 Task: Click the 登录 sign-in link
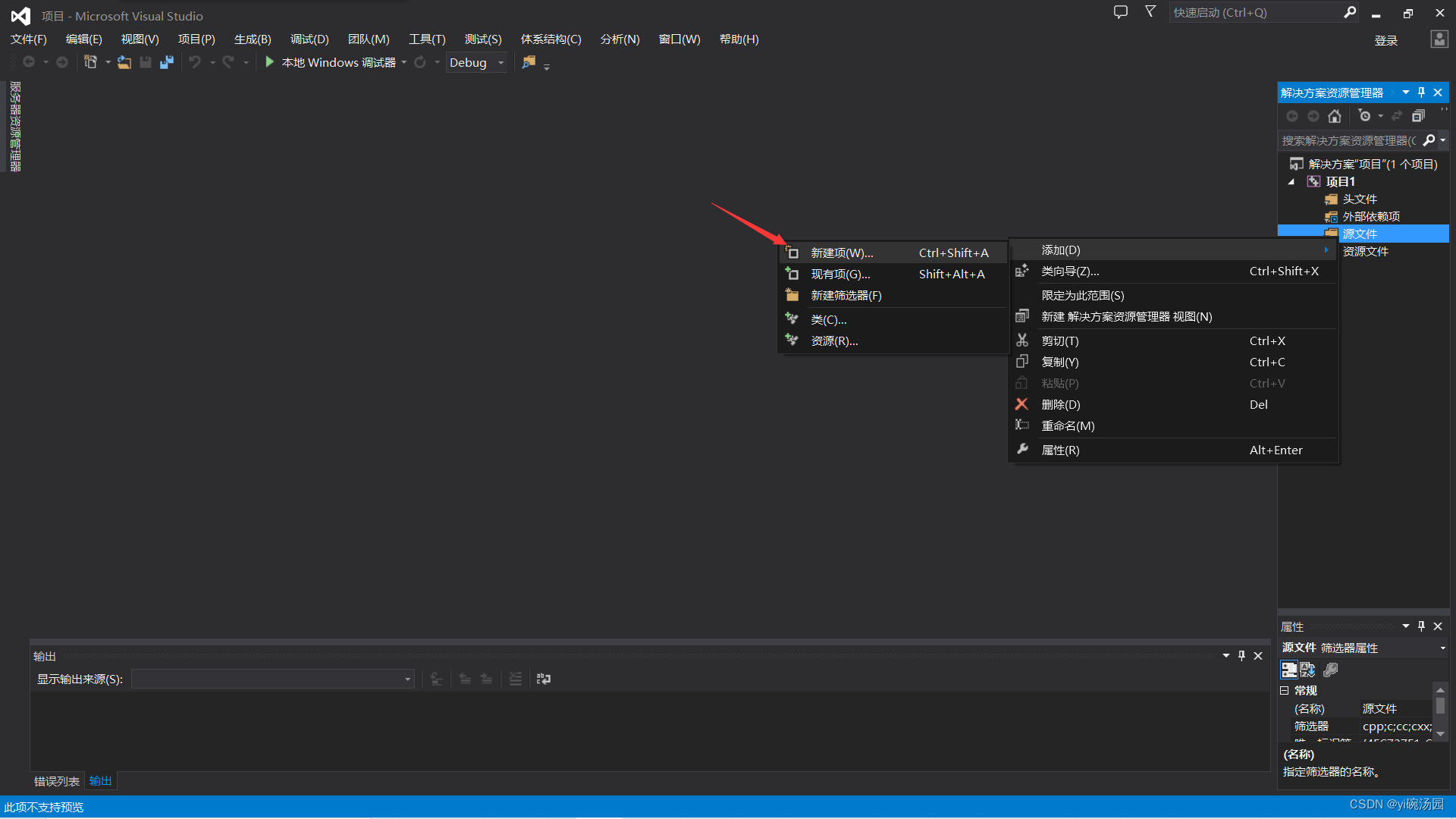pos(1385,40)
